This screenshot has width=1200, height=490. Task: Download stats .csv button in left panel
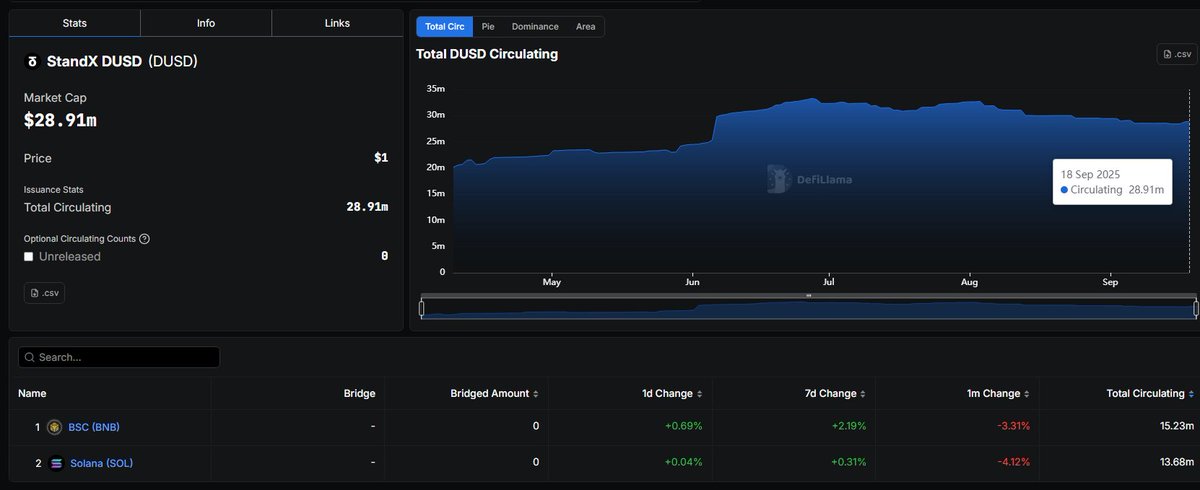pos(44,293)
